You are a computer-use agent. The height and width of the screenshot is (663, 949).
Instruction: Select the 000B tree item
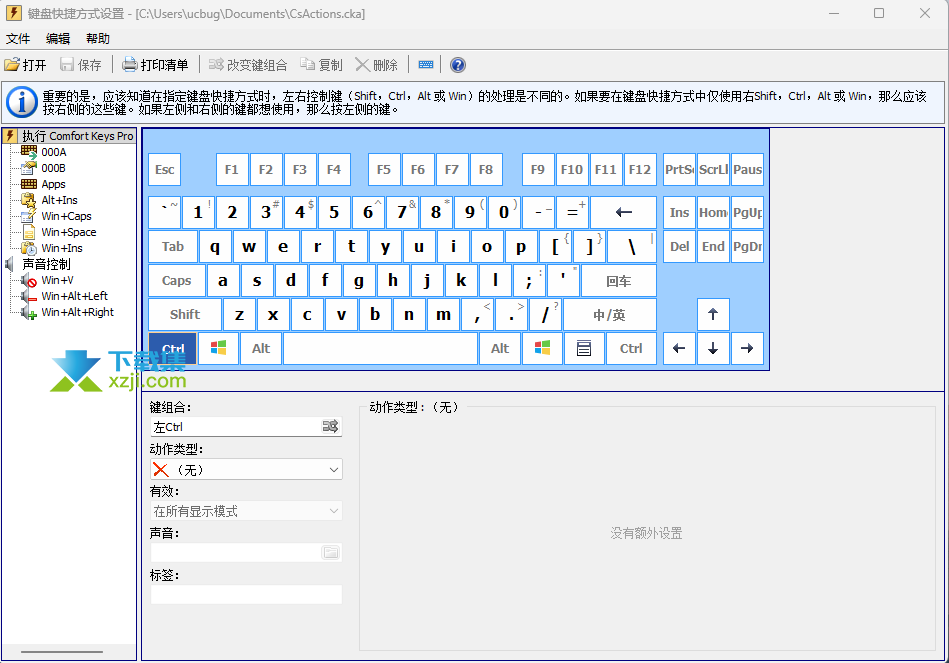(x=53, y=168)
